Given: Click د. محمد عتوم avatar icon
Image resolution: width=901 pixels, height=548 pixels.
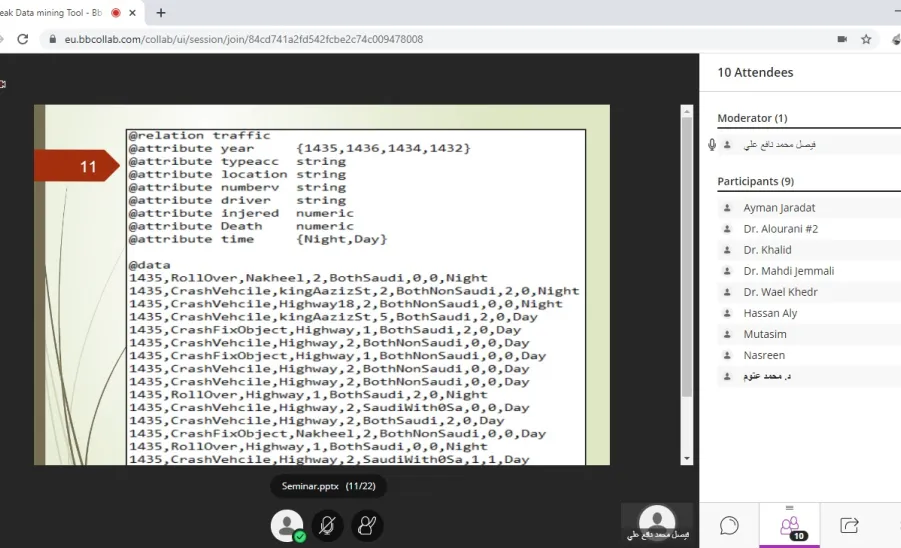Looking at the screenshot, I should 727,376.
